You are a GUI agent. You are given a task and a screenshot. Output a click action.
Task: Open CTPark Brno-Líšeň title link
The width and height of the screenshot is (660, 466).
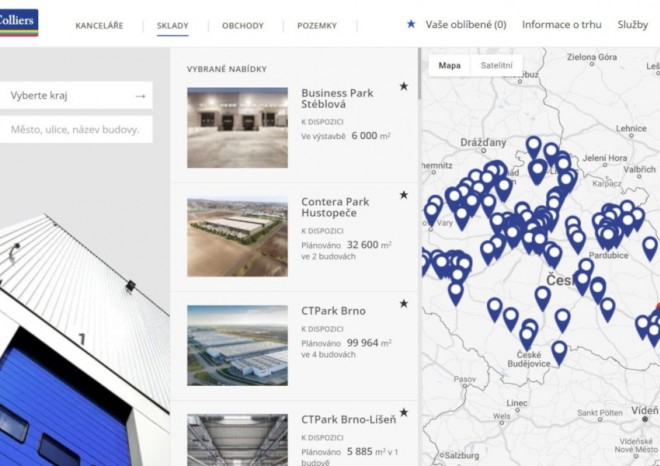(x=349, y=420)
